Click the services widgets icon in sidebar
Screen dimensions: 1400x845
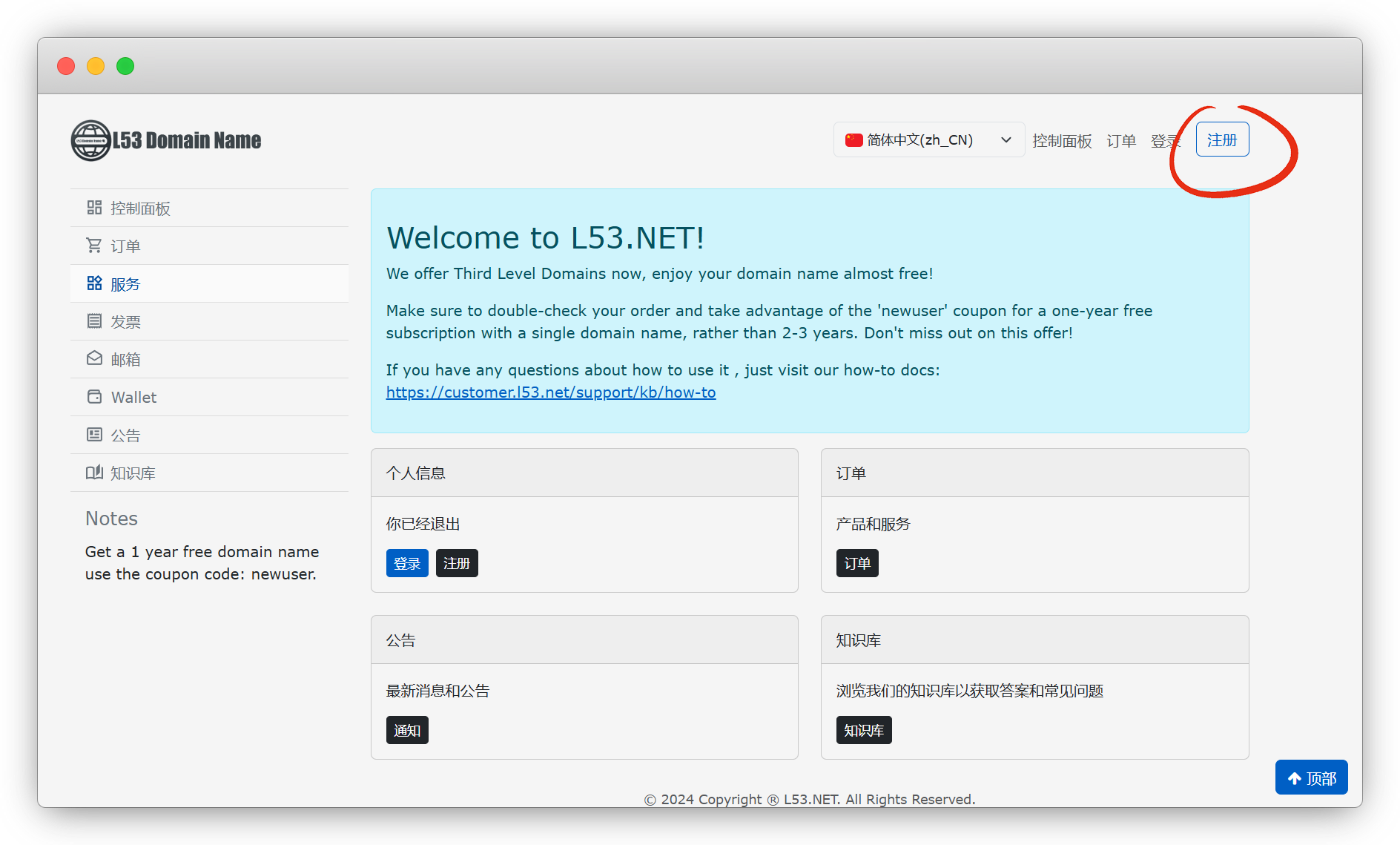(94, 283)
